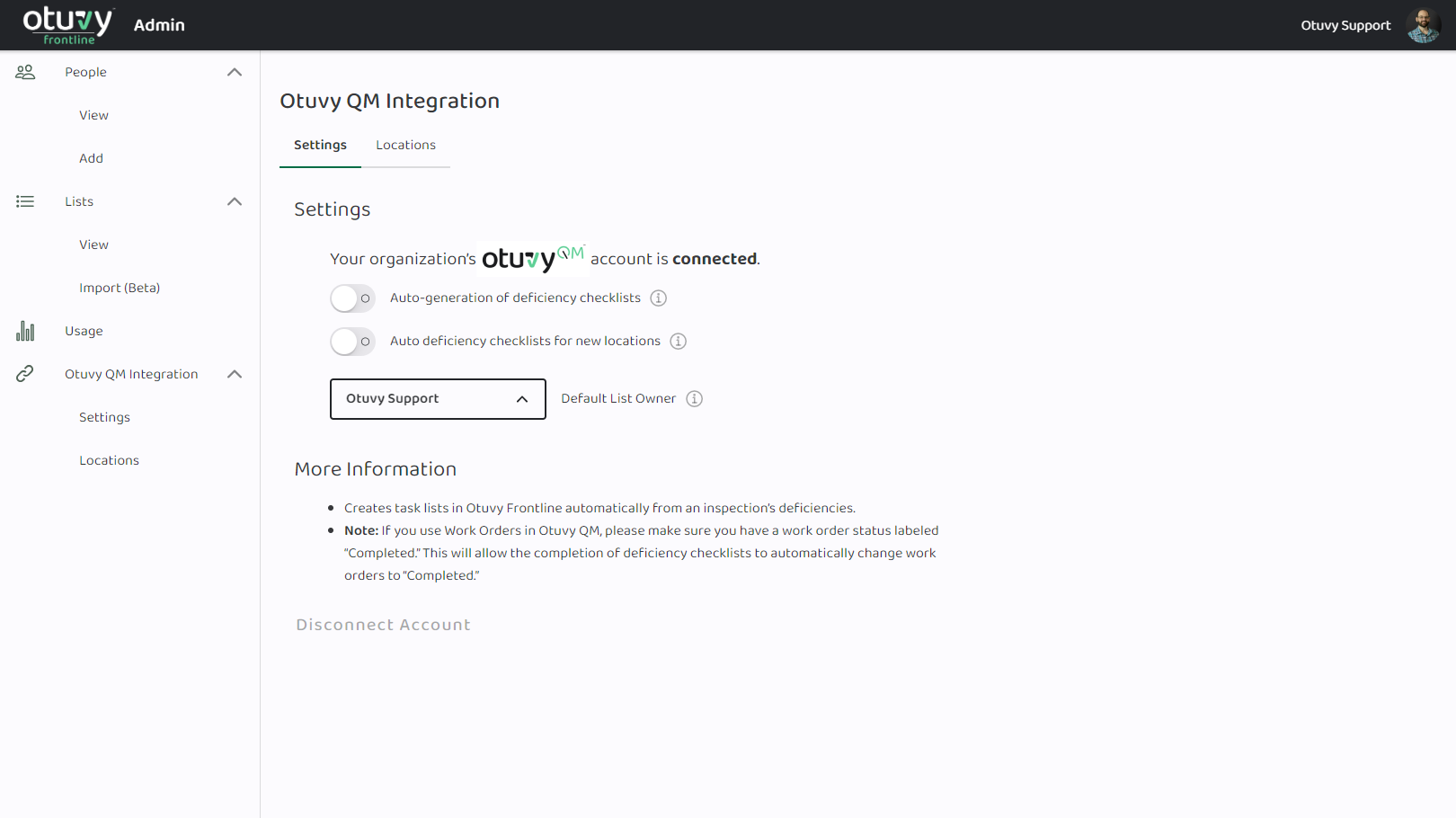Switch to the Locations tab
This screenshot has width=1456, height=818.
[405, 146]
